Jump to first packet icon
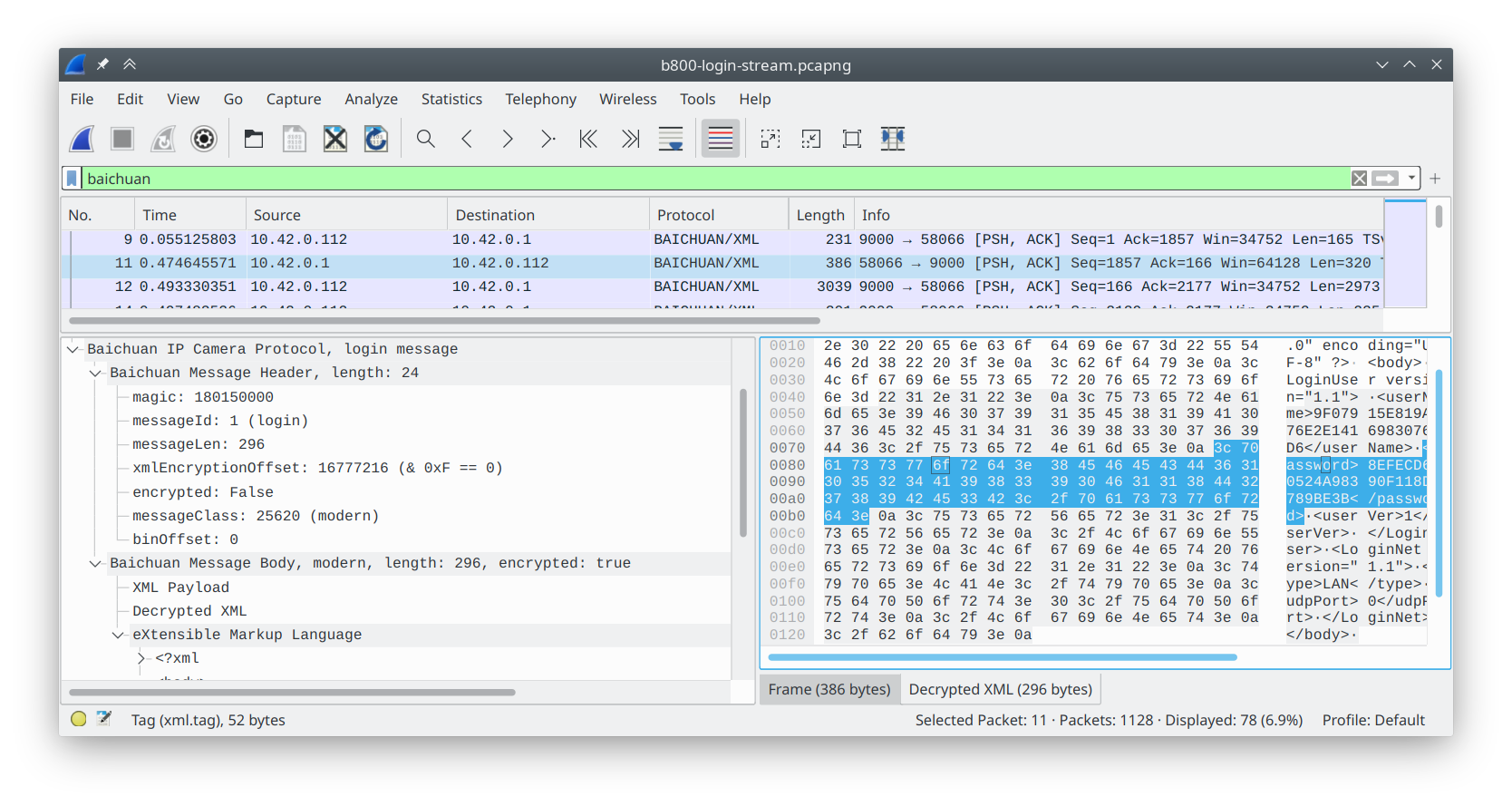This screenshot has width=1512, height=806. click(589, 139)
